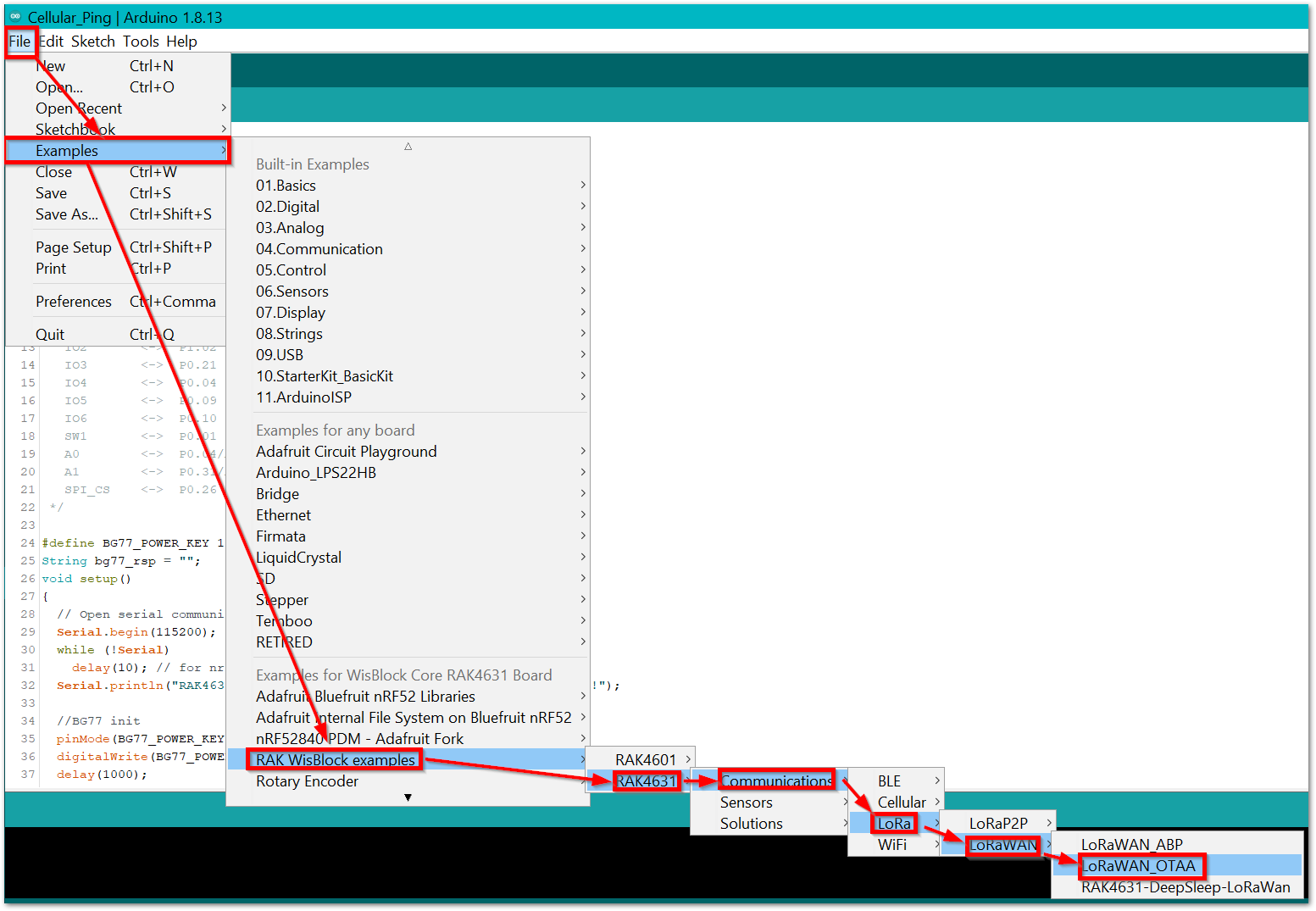
Task: Open Bridge examples submenu
Action: click(408, 494)
